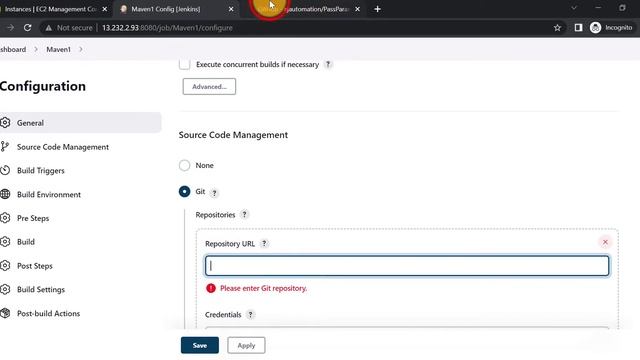Click the browser address bar URL
Viewport: 640px width, 360px height.
[x=167, y=28]
